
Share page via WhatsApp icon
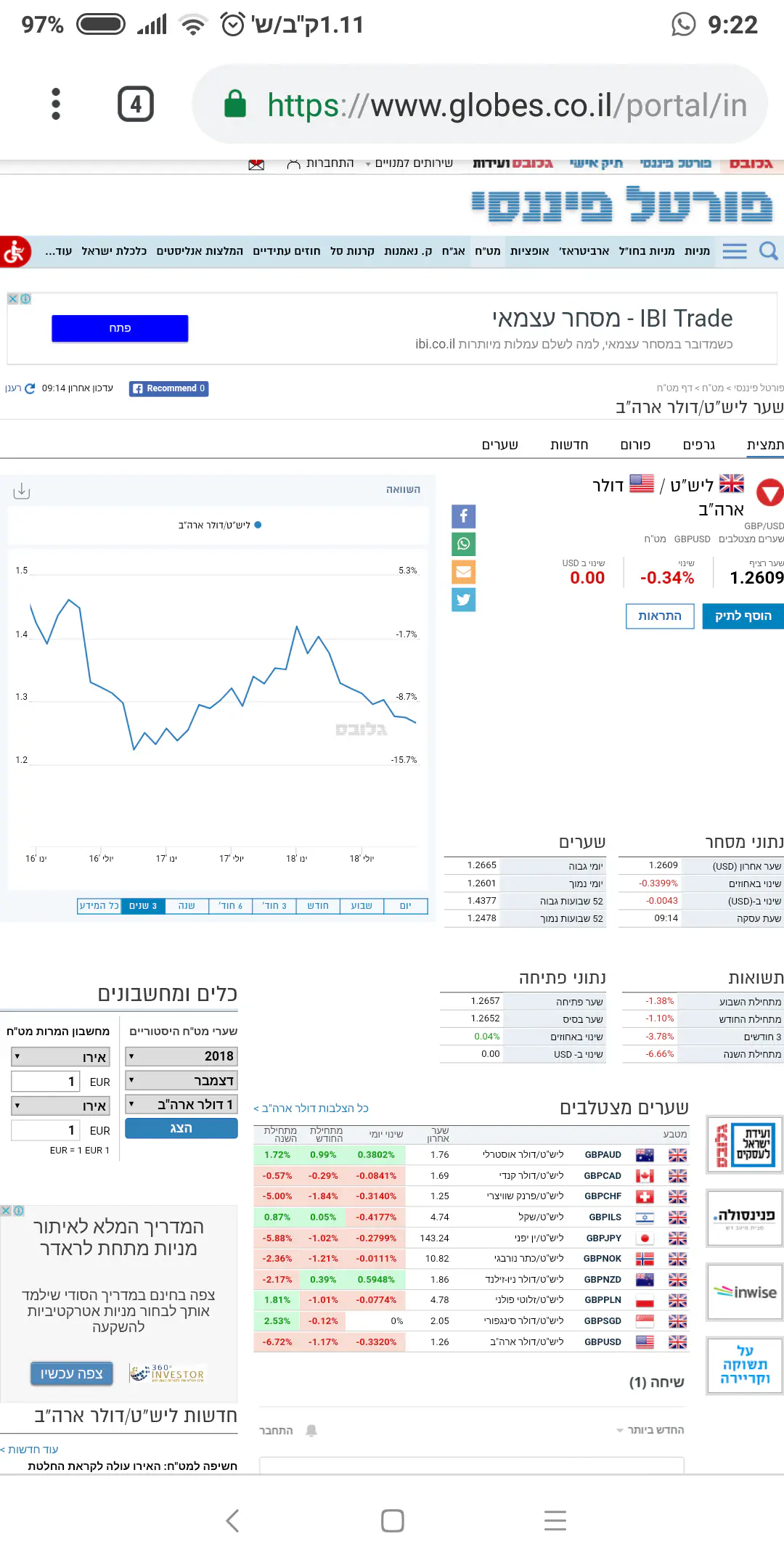tap(463, 544)
